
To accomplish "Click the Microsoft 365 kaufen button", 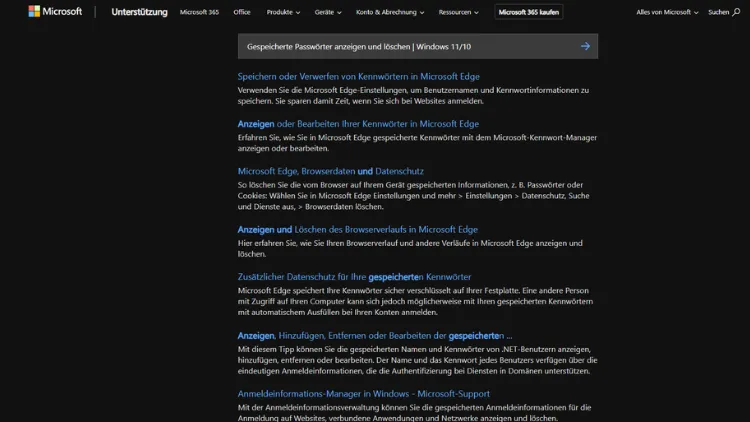I will pos(529,12).
